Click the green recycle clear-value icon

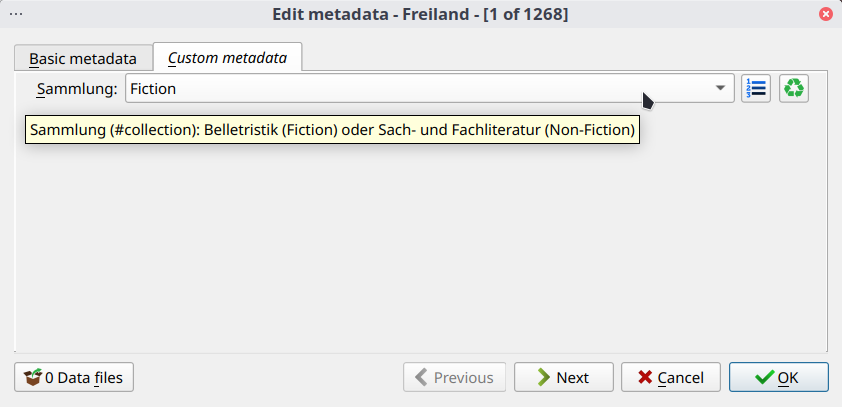click(x=794, y=89)
